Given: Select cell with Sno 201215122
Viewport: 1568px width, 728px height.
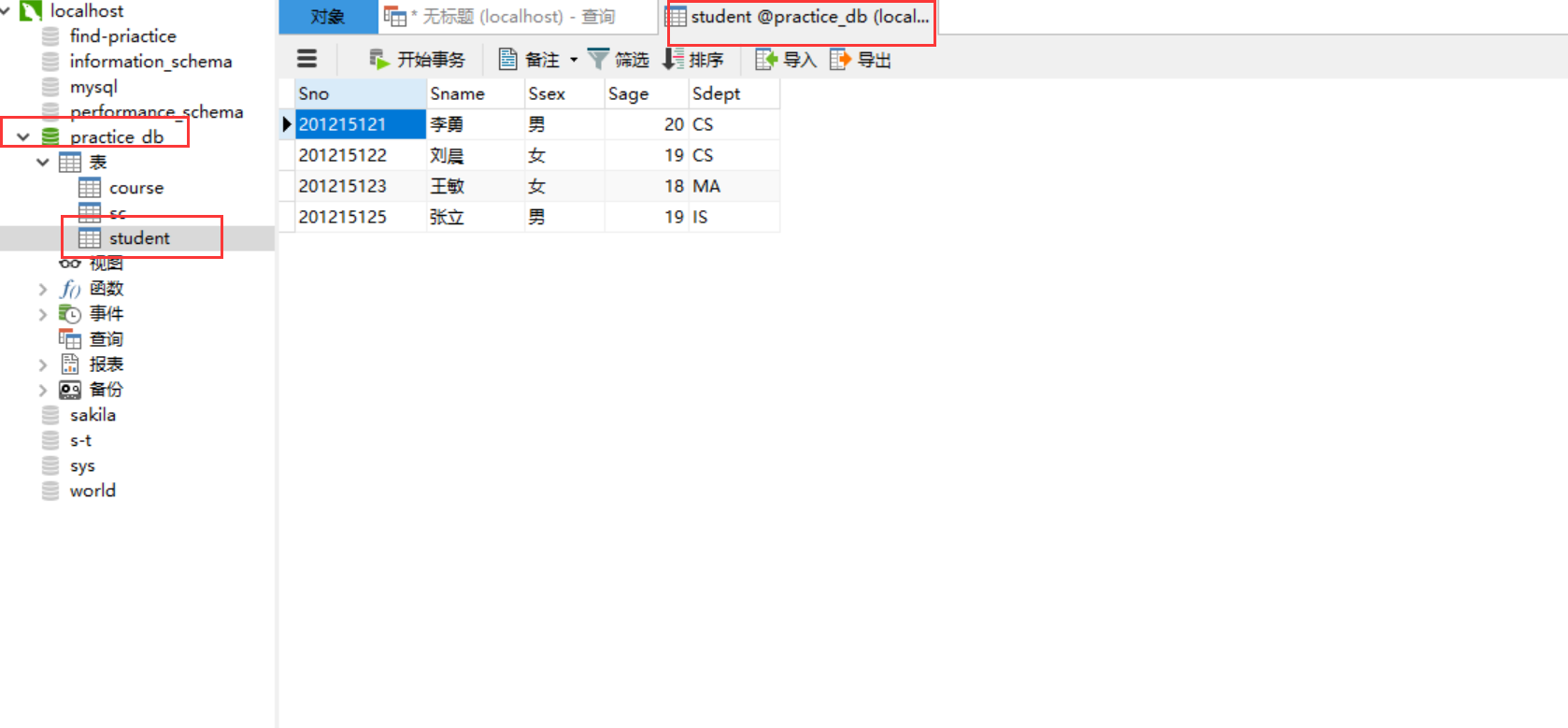Looking at the screenshot, I should coord(361,155).
